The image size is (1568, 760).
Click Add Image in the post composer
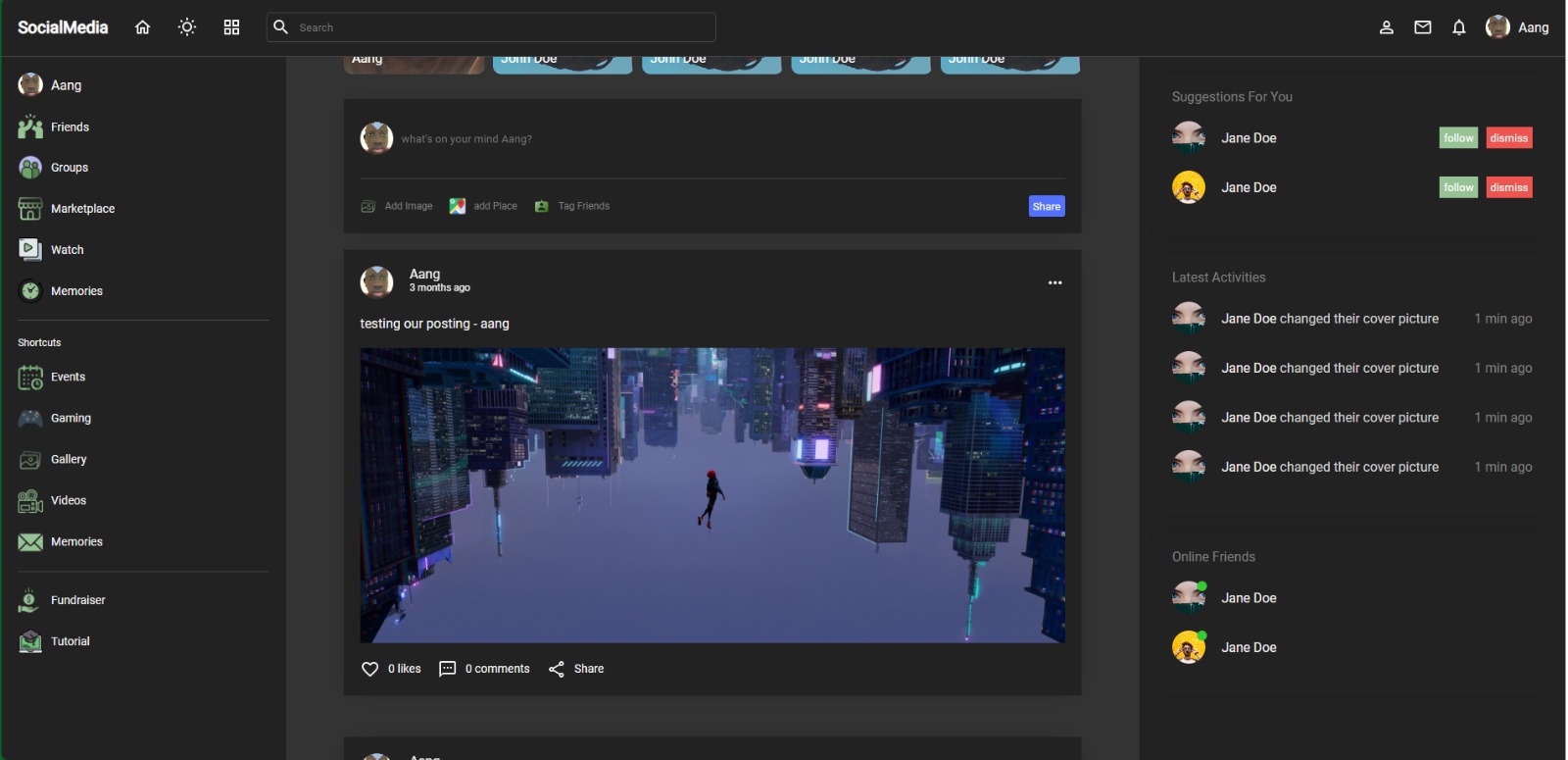[x=397, y=206]
